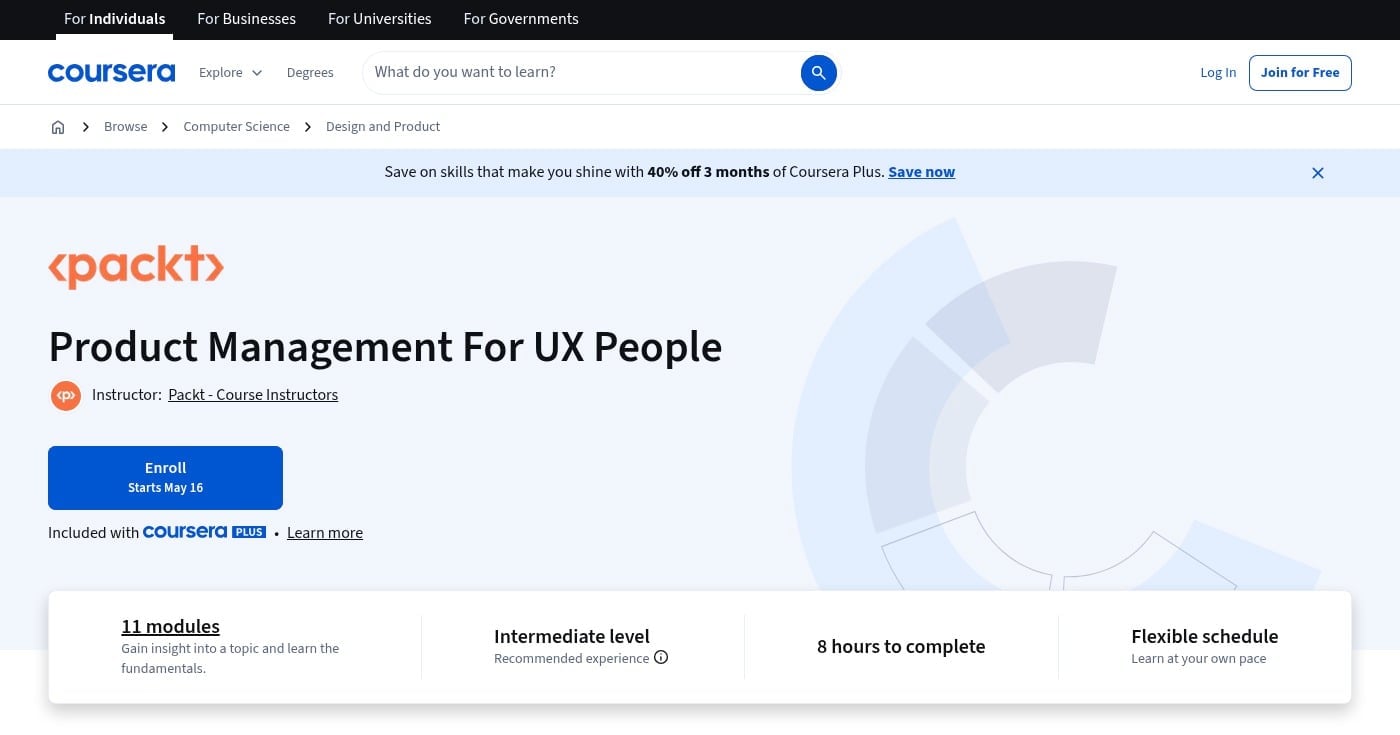Click the Enroll button
The height and width of the screenshot is (735, 1400).
165,478
